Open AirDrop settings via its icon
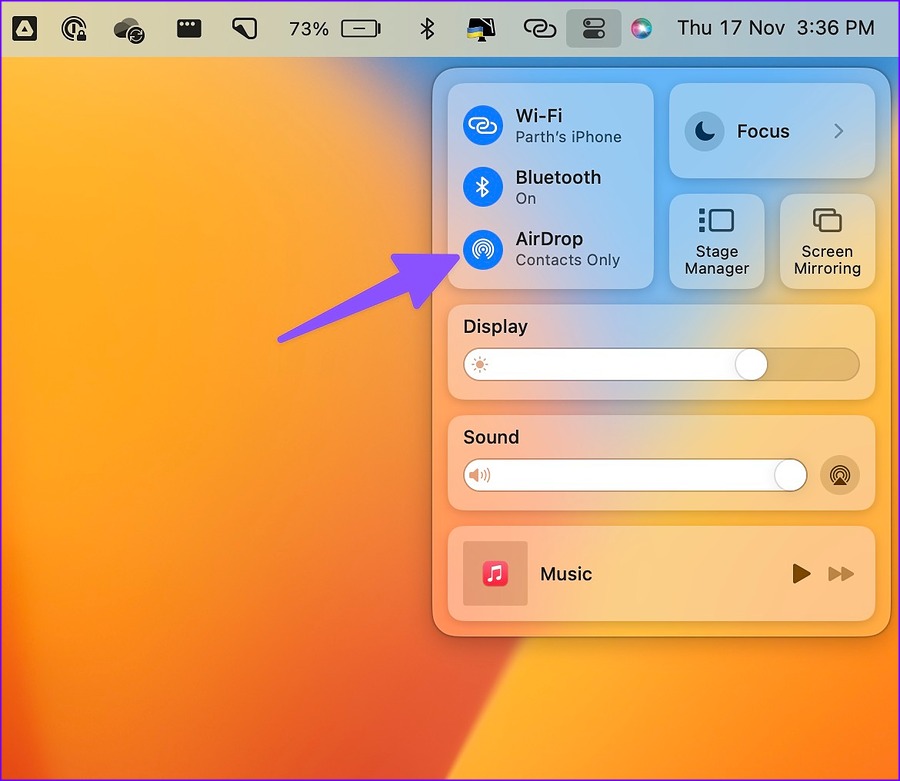Viewport: 900px width, 781px height. [x=483, y=249]
